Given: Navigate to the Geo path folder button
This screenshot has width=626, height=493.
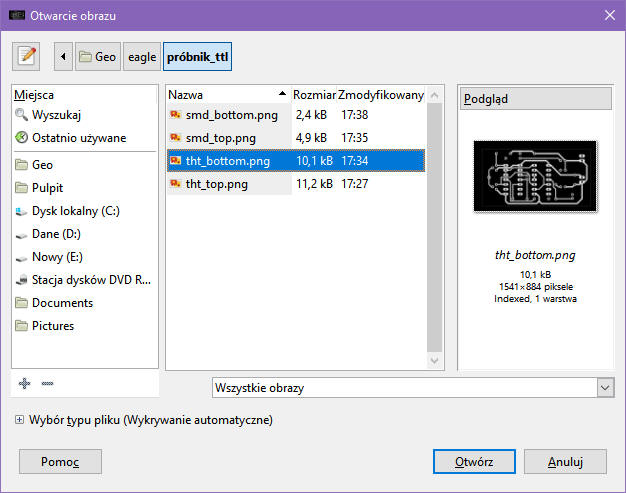Looking at the screenshot, I should pos(98,57).
